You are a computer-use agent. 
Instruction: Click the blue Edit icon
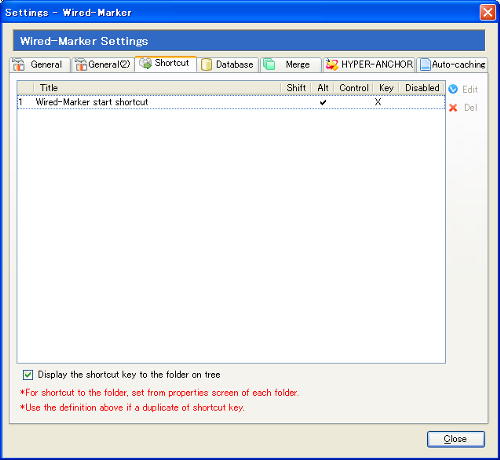pyautogui.click(x=453, y=89)
